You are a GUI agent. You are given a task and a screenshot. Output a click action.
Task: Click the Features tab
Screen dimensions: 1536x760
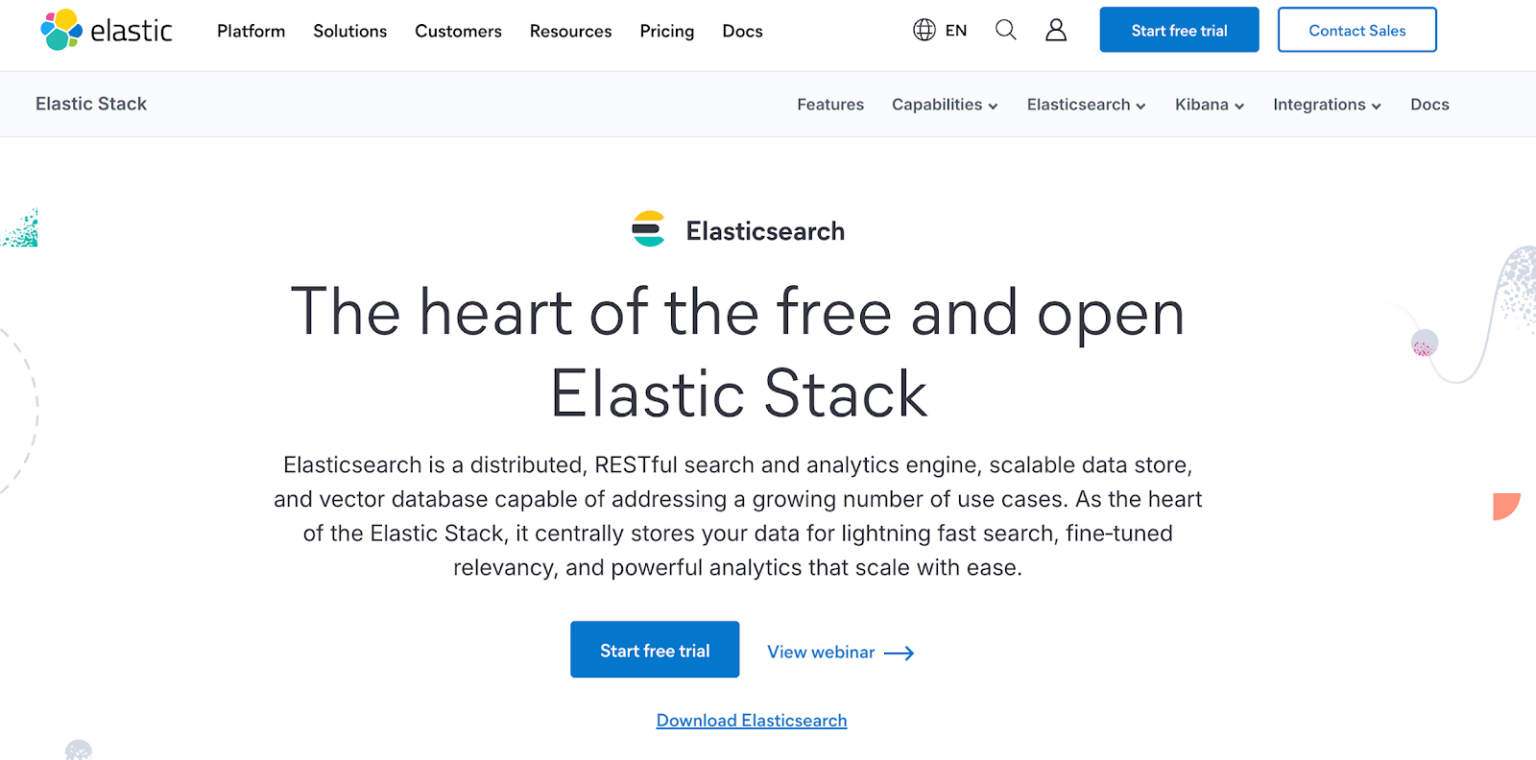[x=830, y=104]
